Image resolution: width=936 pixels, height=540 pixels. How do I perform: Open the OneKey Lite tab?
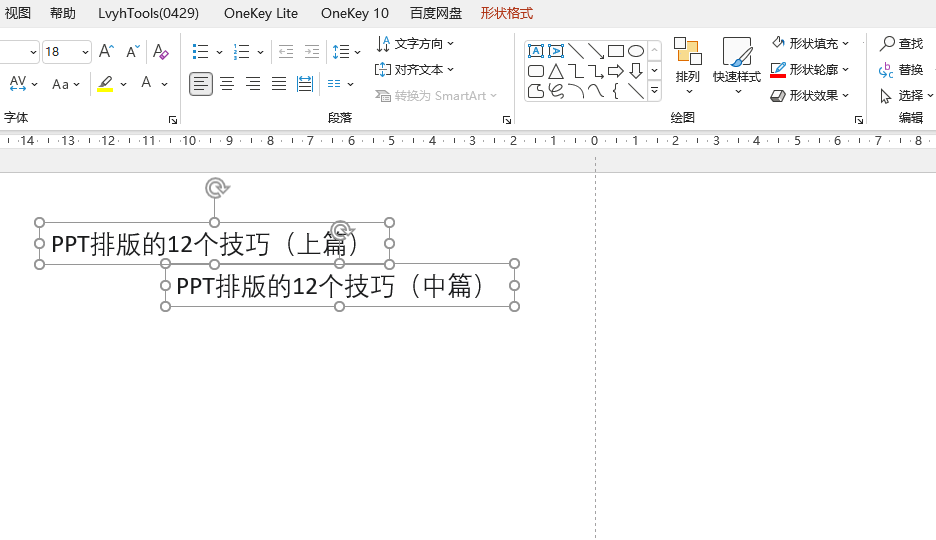coord(261,13)
